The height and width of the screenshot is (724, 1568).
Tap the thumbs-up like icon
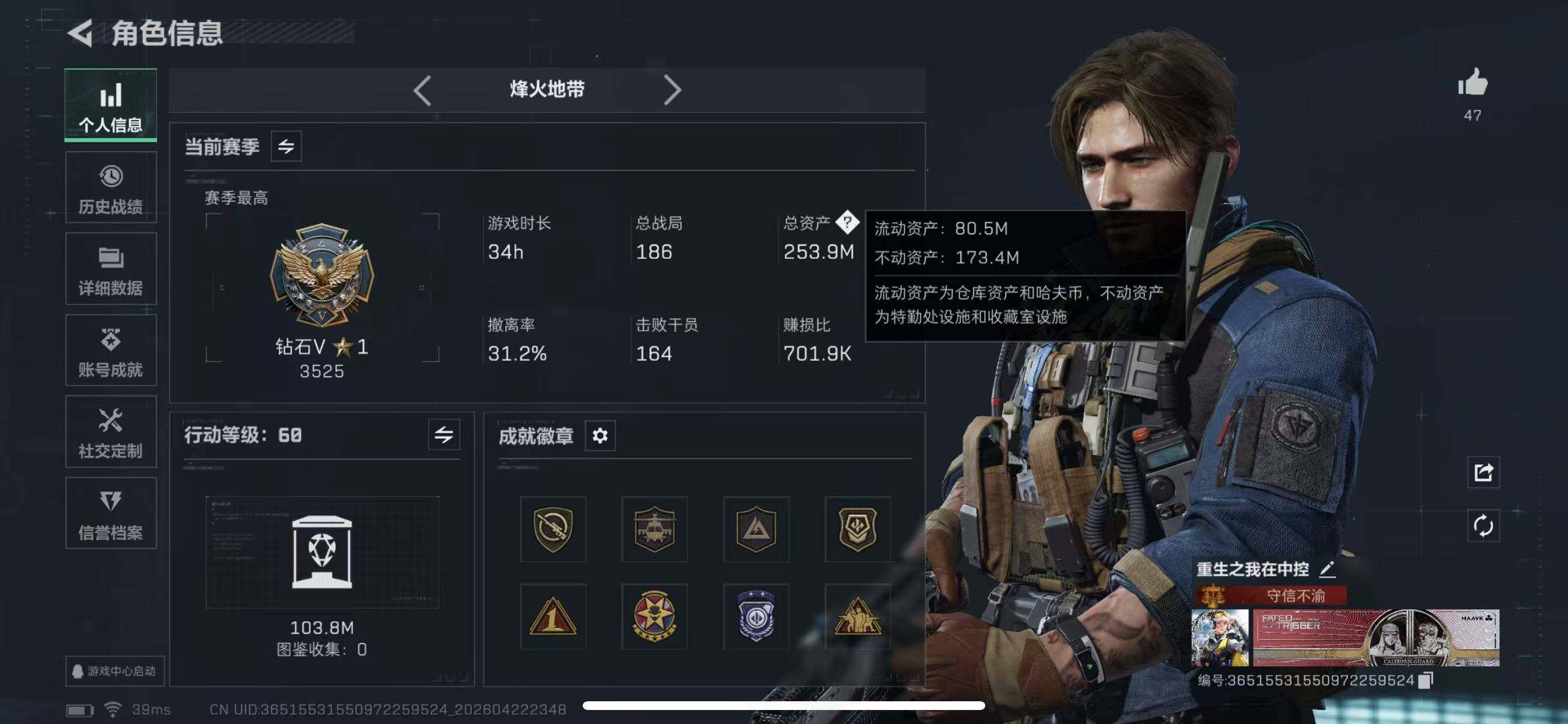pos(1472,82)
